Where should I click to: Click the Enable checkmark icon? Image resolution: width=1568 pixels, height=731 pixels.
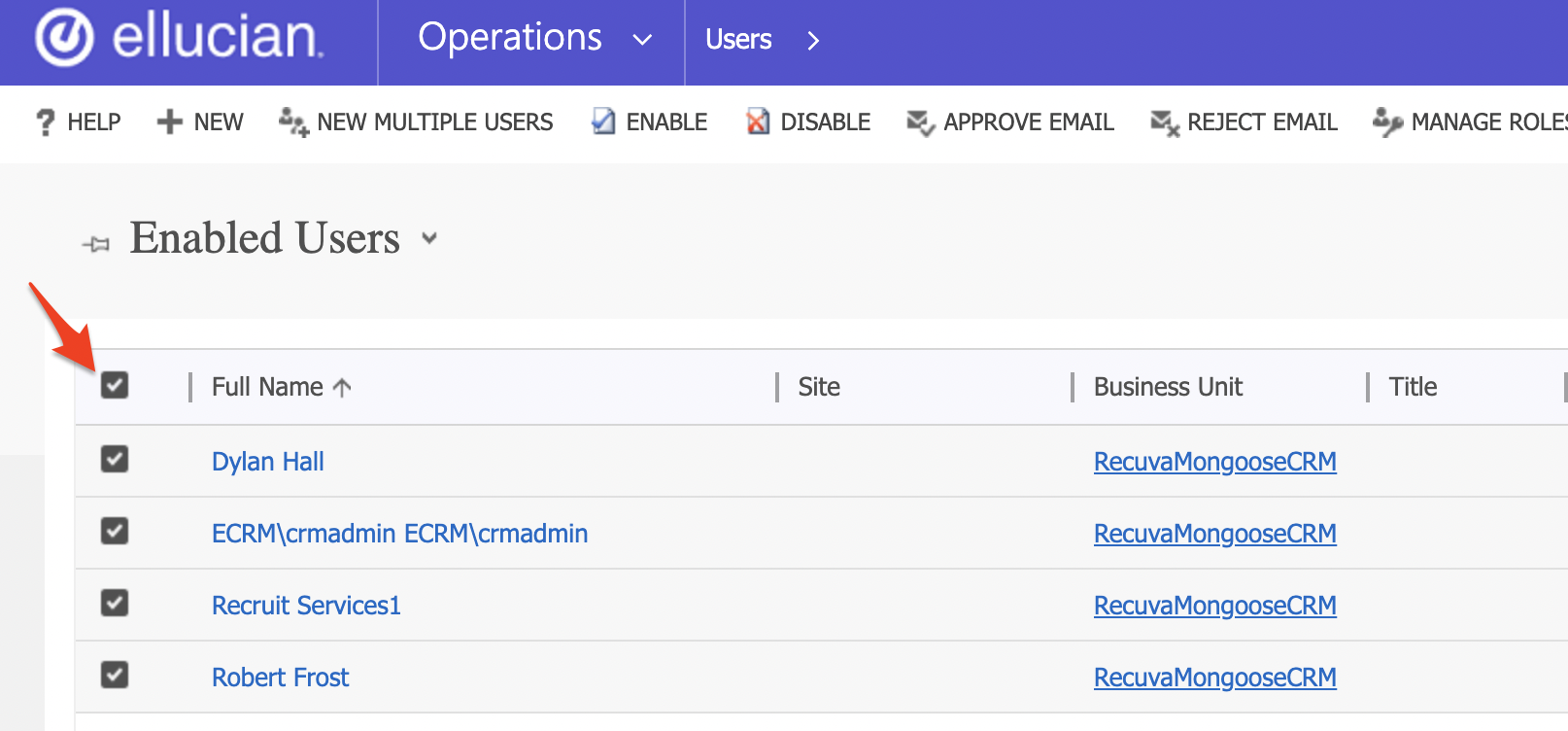coord(603,122)
